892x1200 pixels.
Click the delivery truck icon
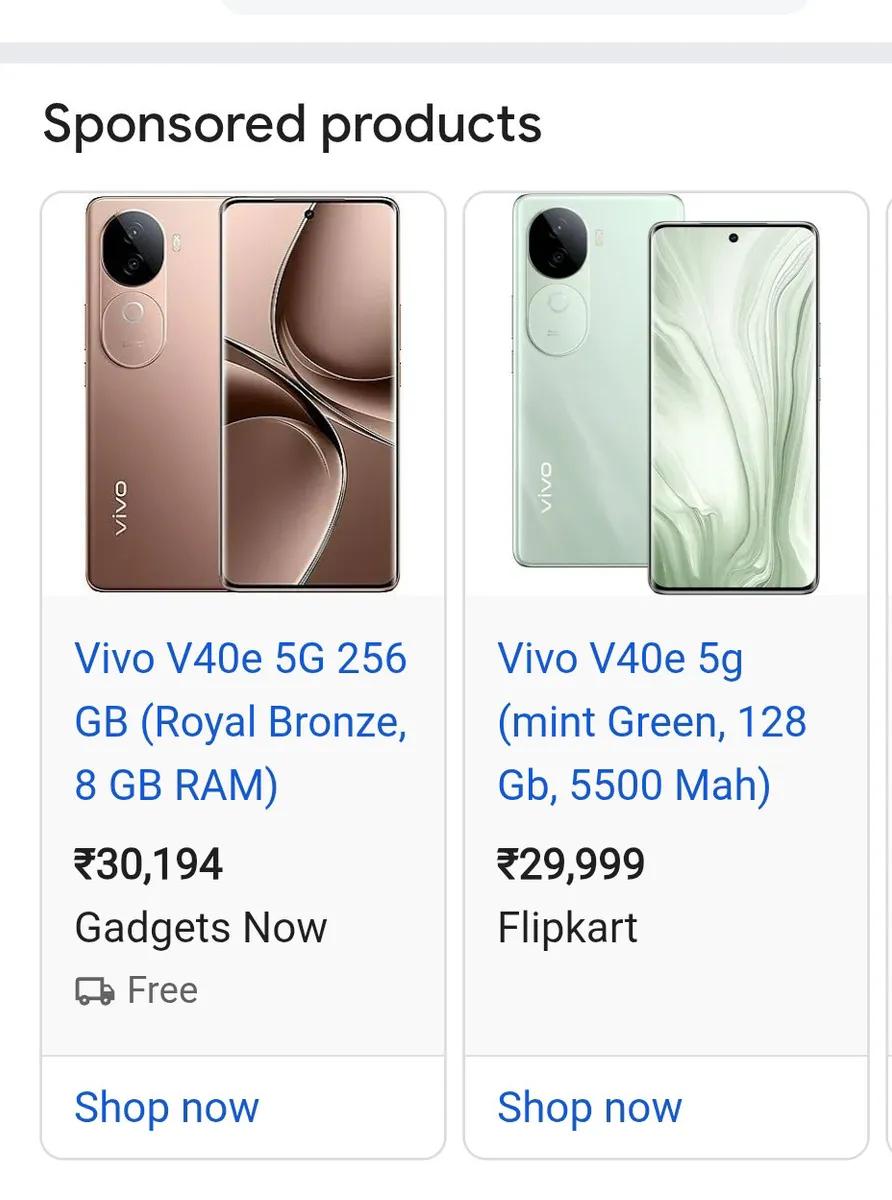(94, 991)
